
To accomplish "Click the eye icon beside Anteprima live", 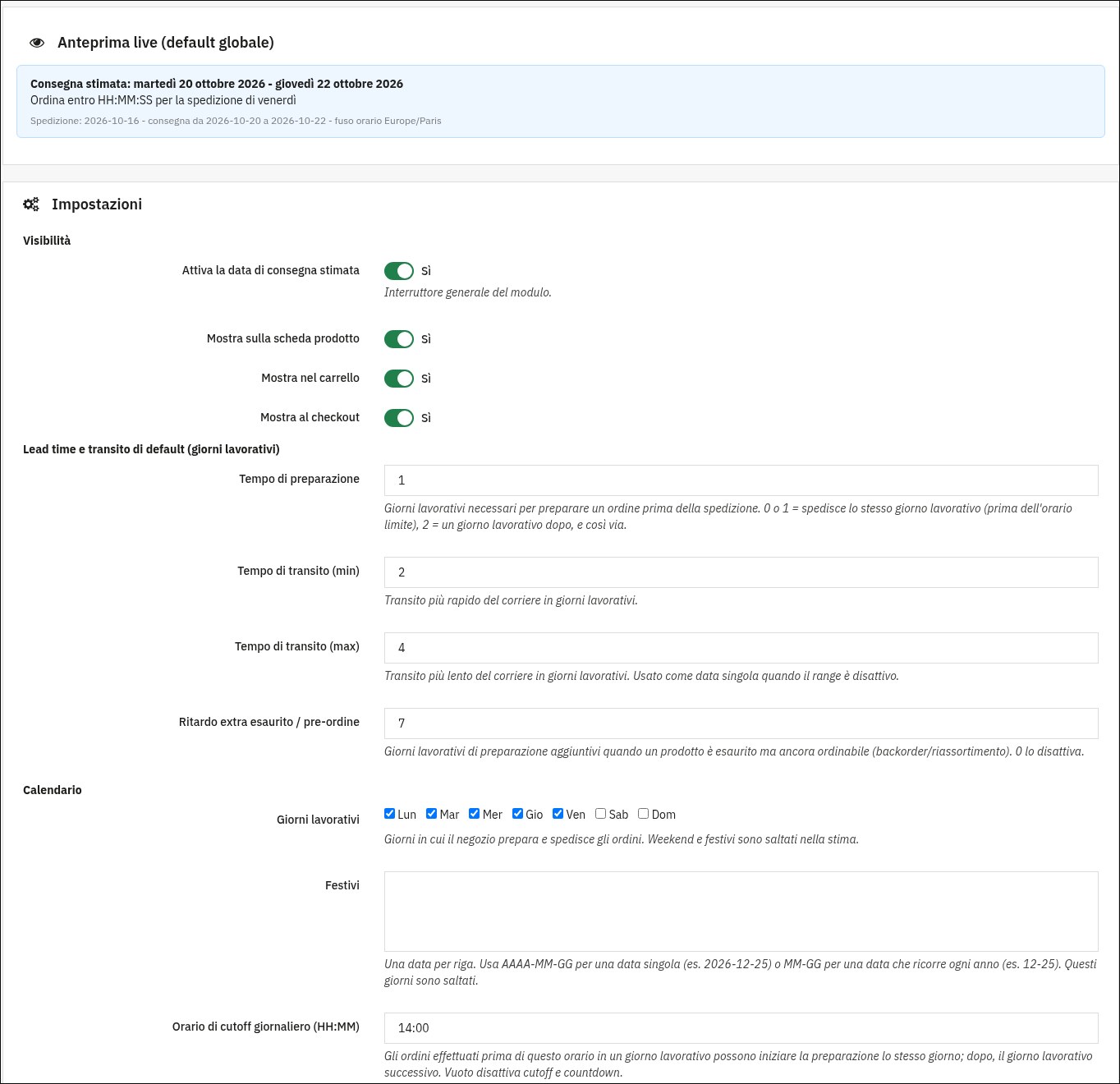I will coord(37,43).
